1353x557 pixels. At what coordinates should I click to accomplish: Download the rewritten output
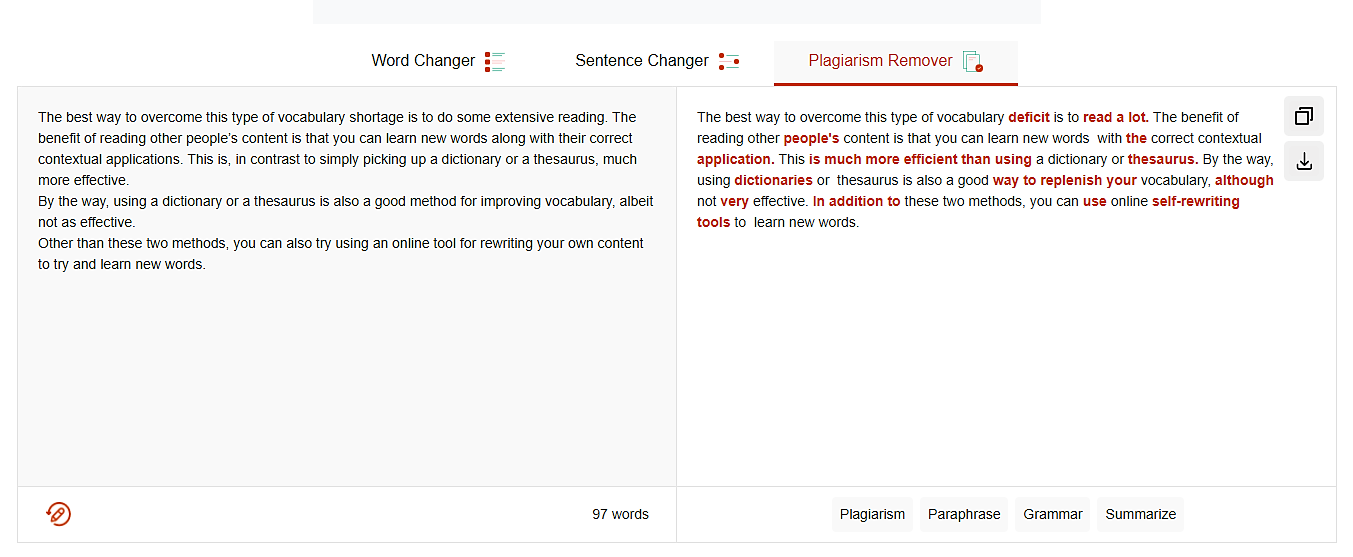coord(1303,161)
